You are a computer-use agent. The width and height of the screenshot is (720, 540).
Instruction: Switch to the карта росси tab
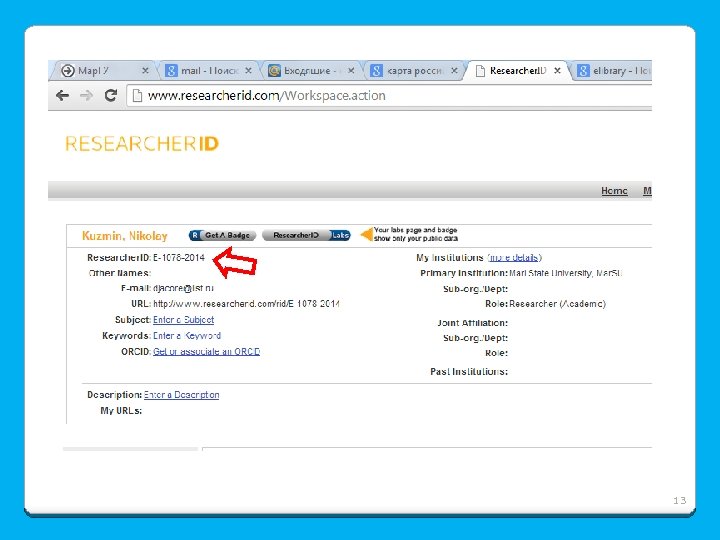(414, 71)
